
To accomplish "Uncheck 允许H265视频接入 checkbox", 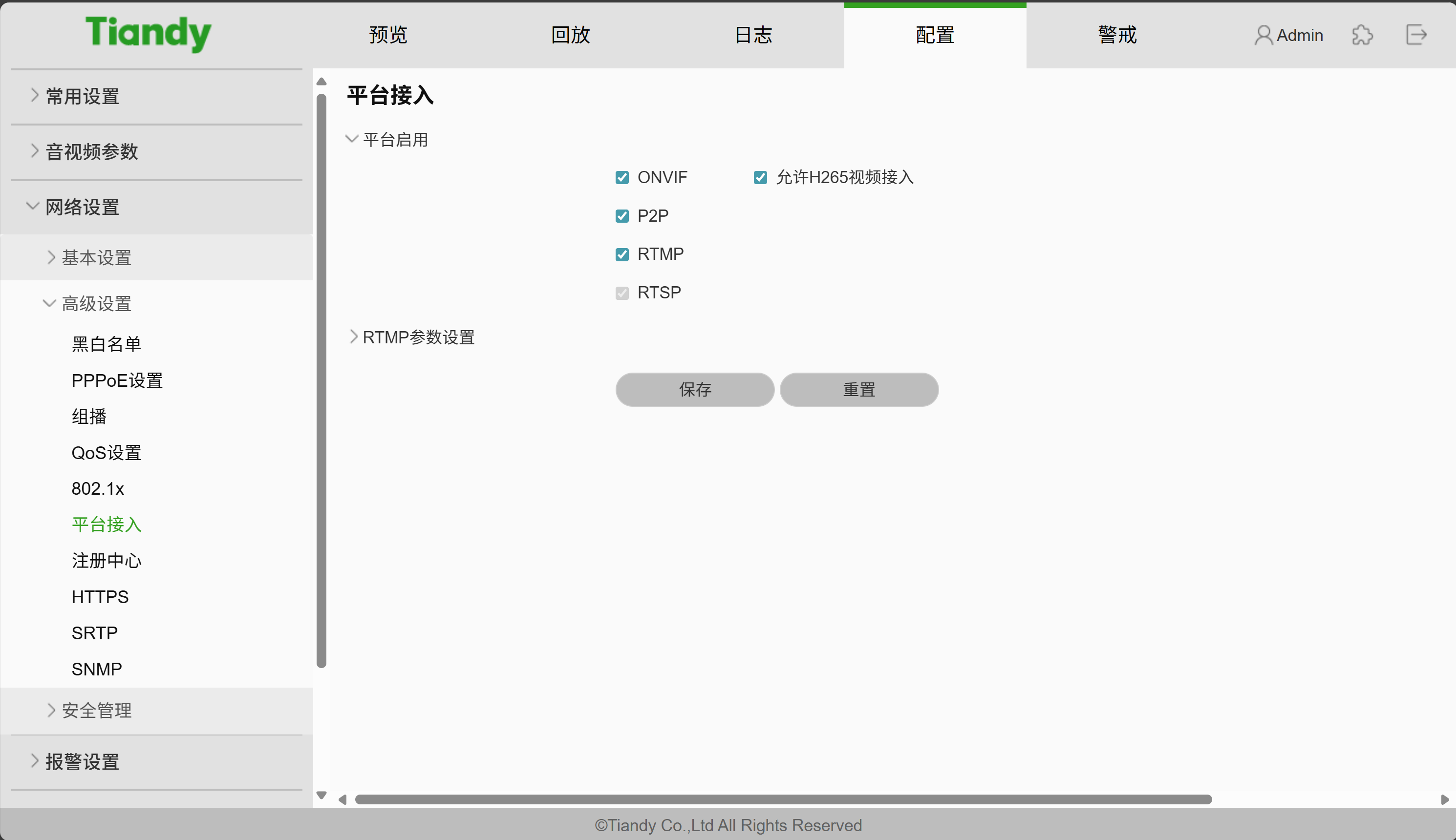I will (x=760, y=178).
